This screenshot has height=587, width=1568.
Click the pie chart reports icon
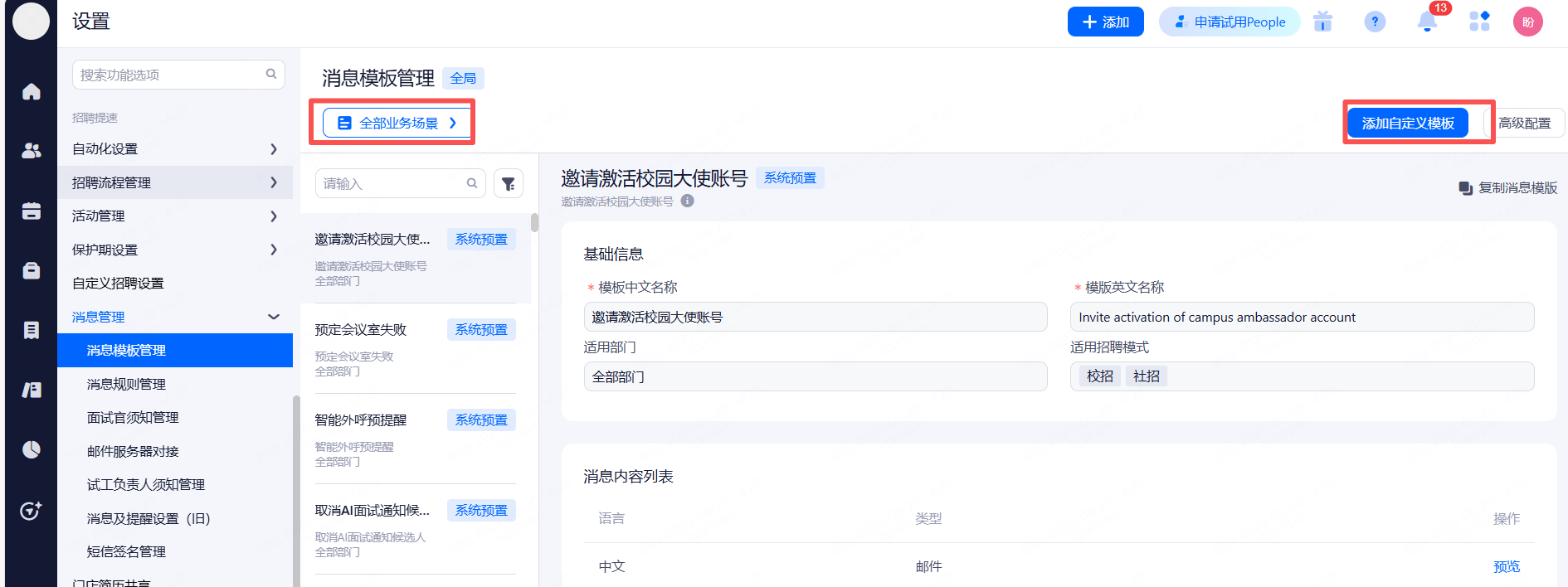point(32,449)
